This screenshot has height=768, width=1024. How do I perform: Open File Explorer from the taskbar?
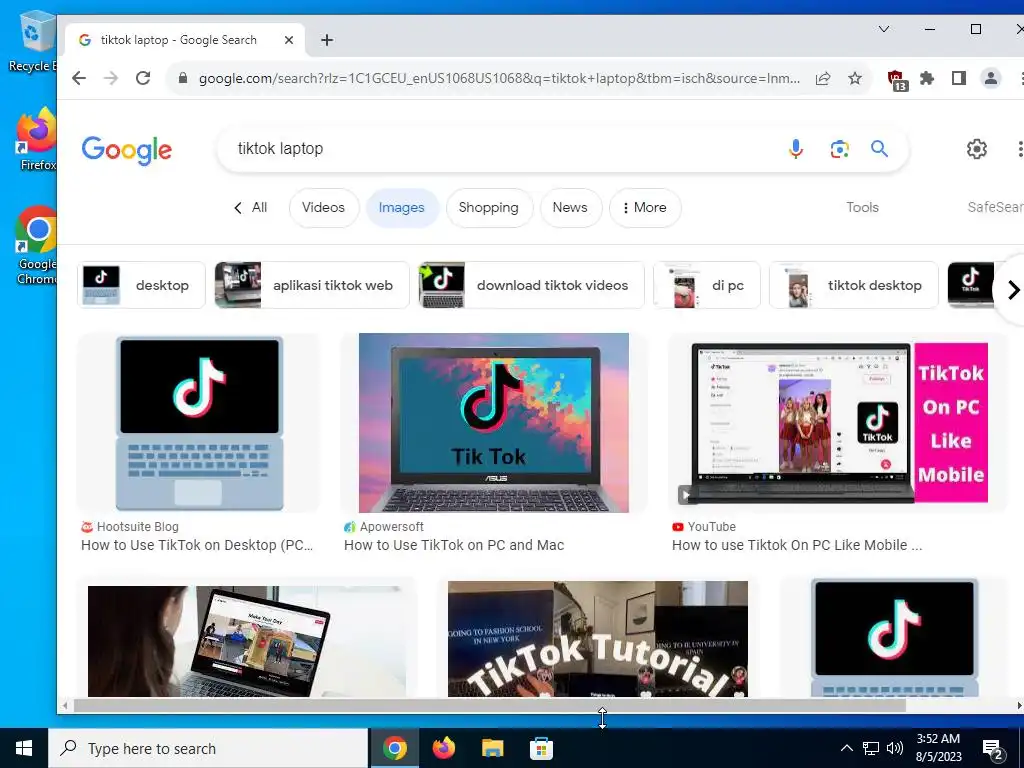pyautogui.click(x=492, y=748)
